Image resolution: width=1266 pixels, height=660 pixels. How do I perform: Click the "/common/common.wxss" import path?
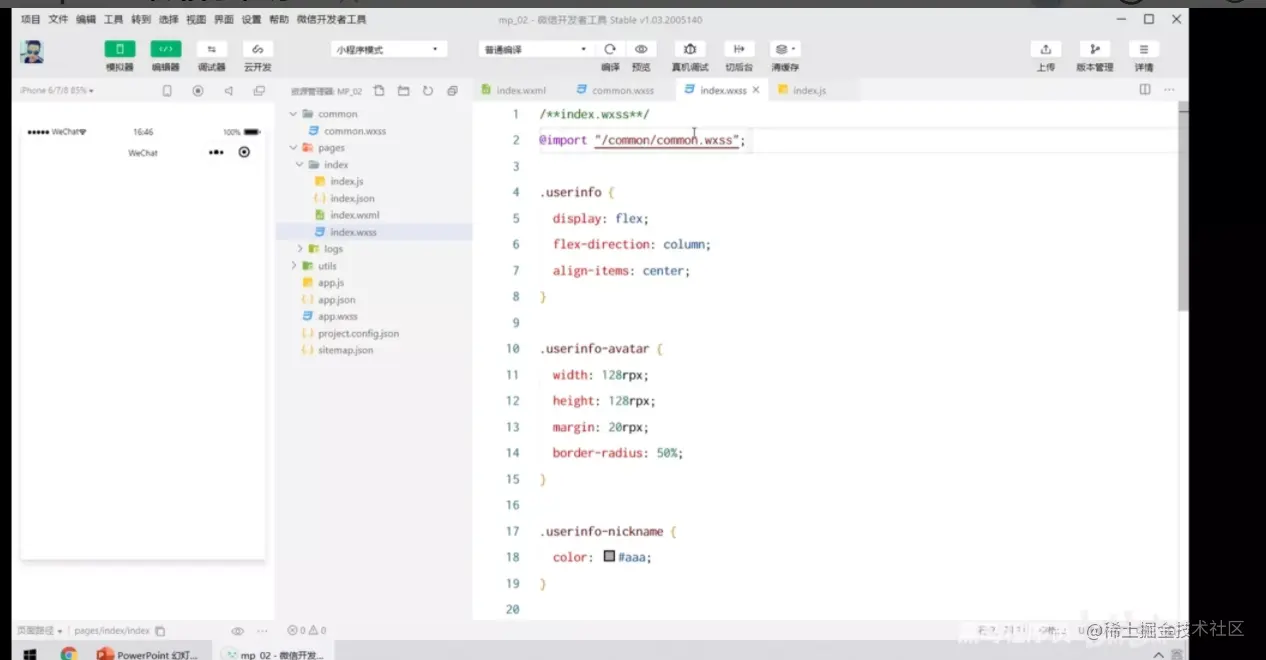click(666, 141)
